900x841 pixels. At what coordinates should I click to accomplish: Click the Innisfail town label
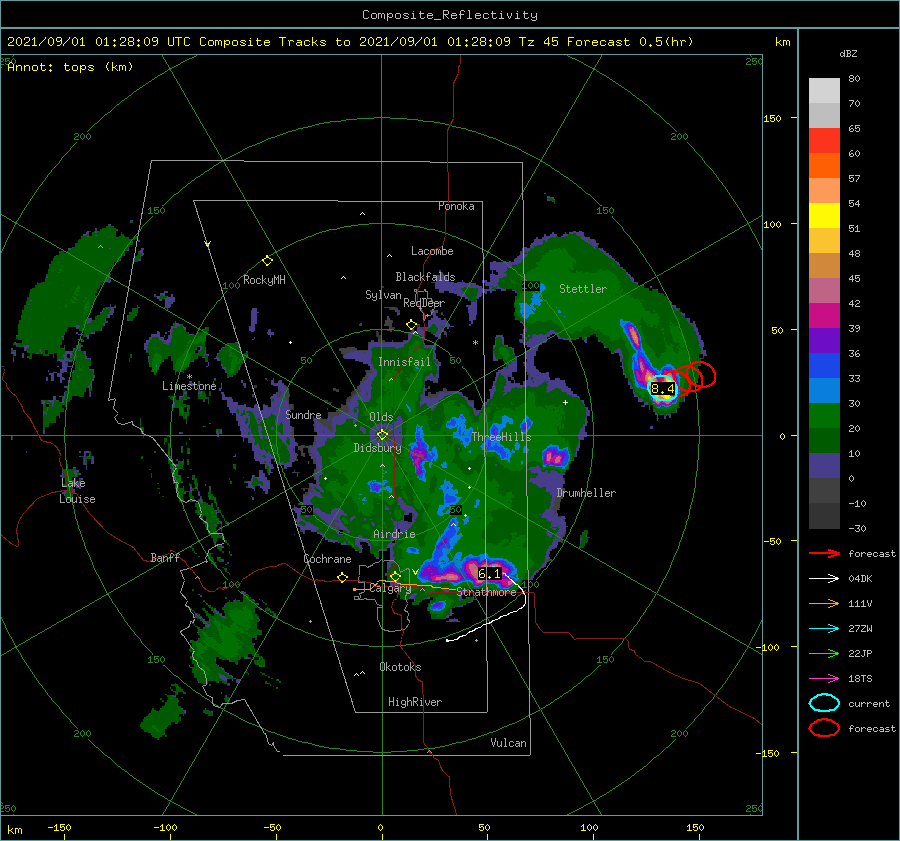pos(404,362)
